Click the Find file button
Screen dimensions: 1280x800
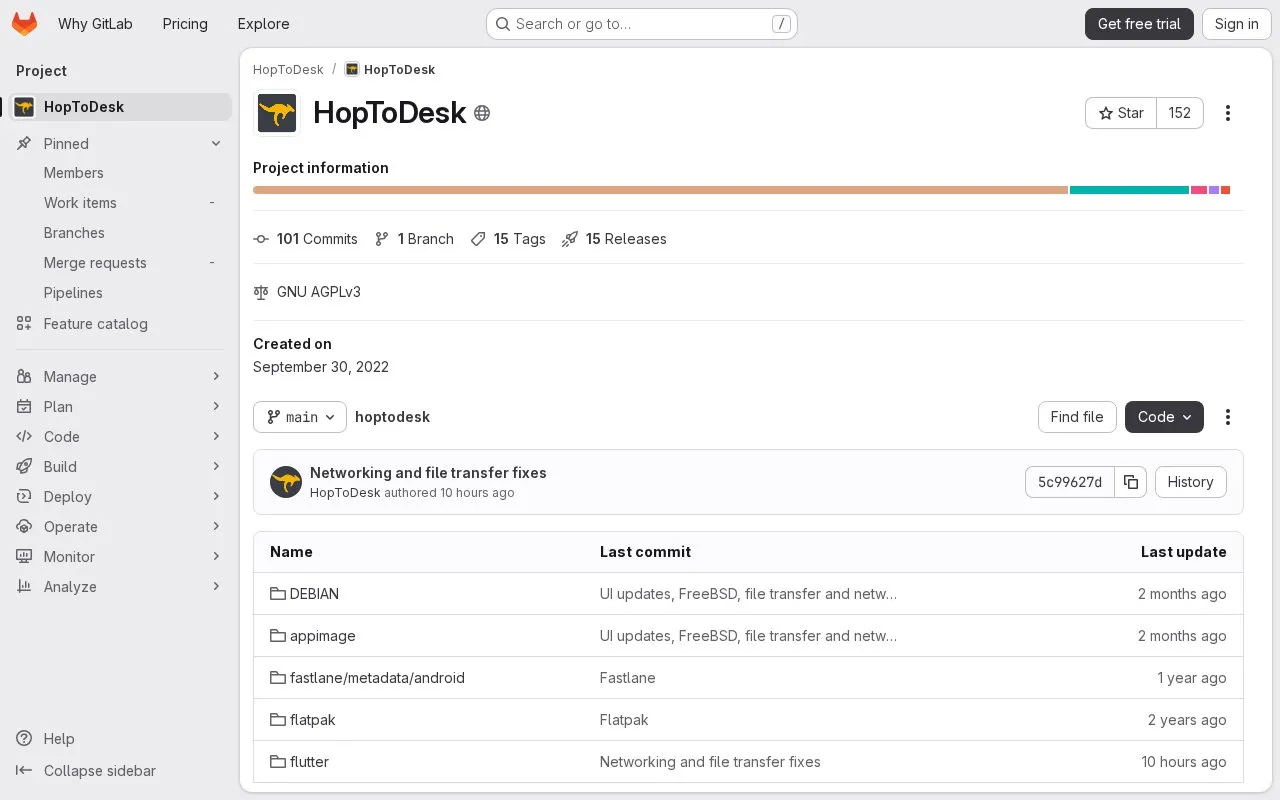pyautogui.click(x=1077, y=417)
